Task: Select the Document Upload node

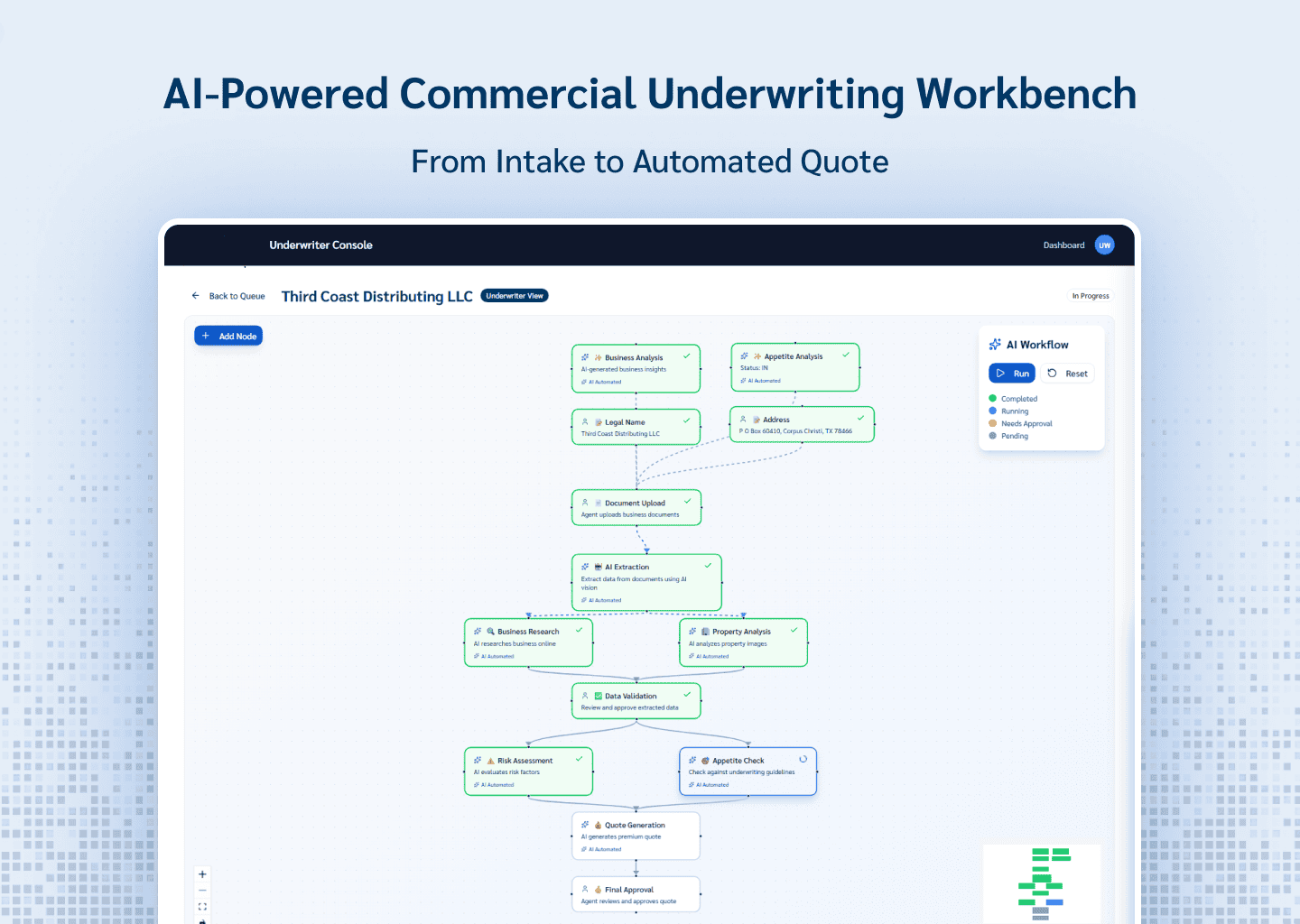Action: 636,508
